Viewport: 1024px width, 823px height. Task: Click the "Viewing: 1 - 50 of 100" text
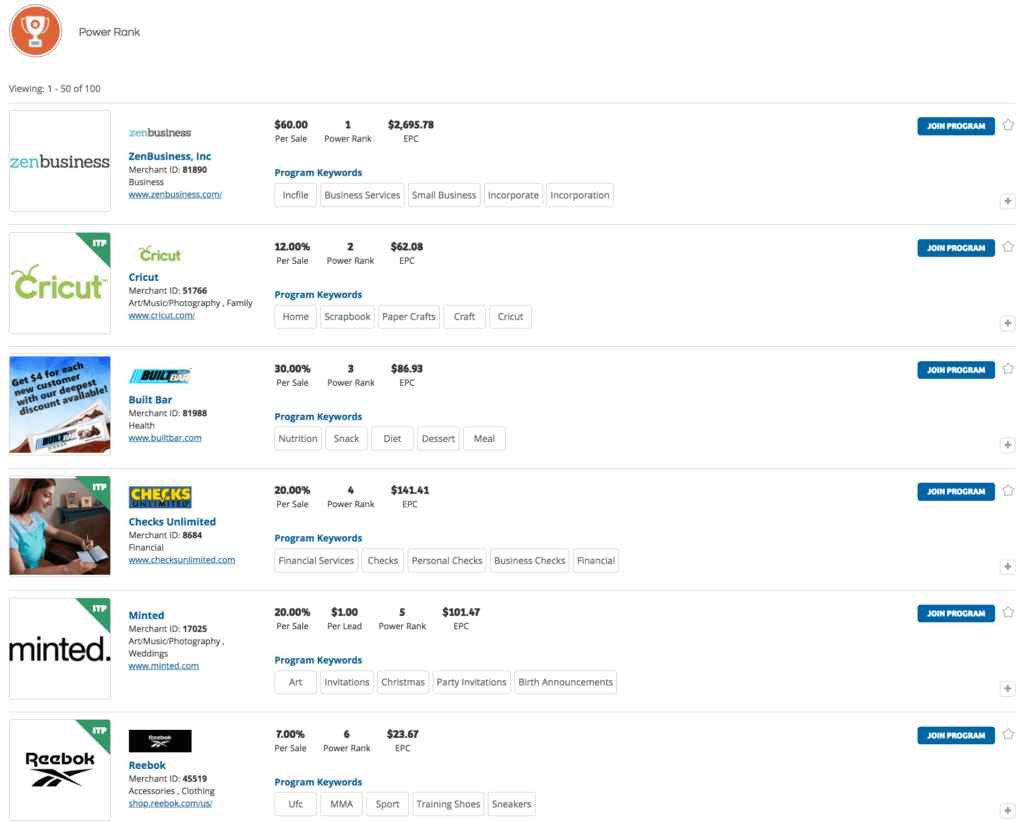[x=55, y=88]
